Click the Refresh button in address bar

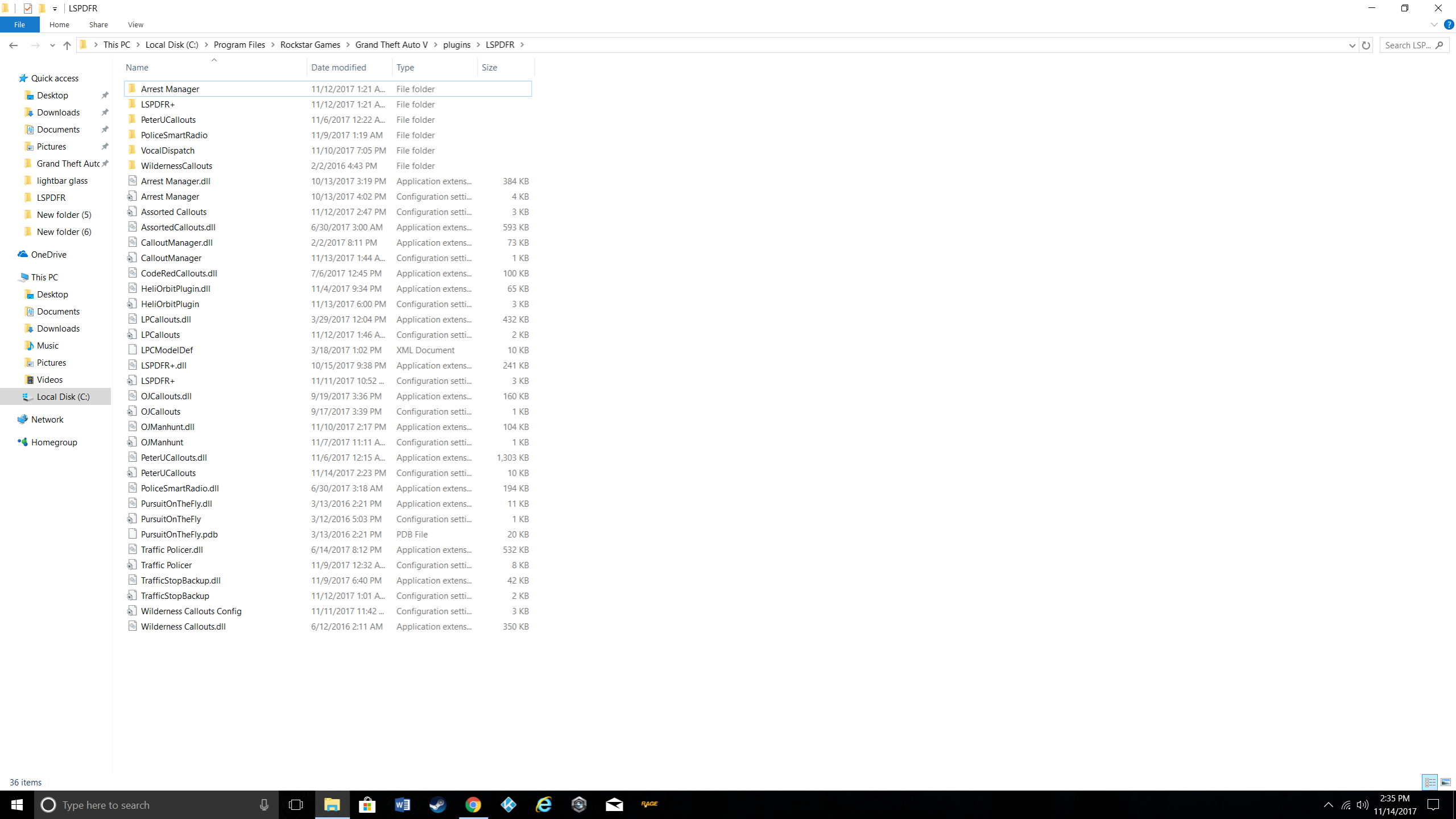1366,45
